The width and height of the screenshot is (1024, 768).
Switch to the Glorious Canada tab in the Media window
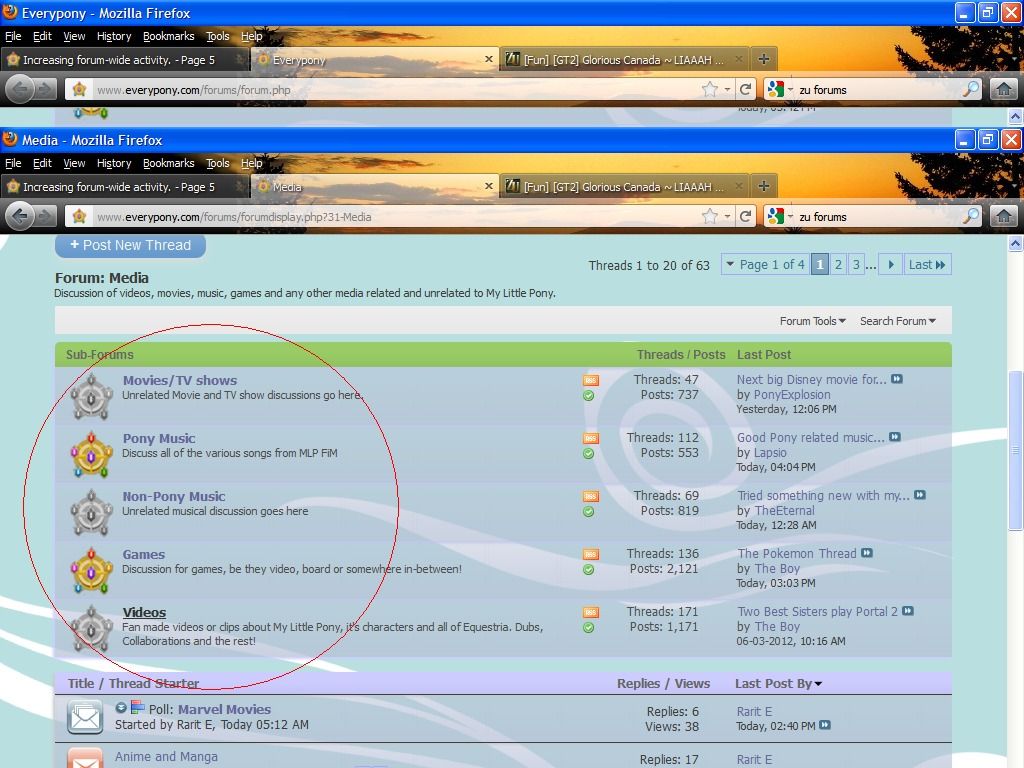pos(626,187)
